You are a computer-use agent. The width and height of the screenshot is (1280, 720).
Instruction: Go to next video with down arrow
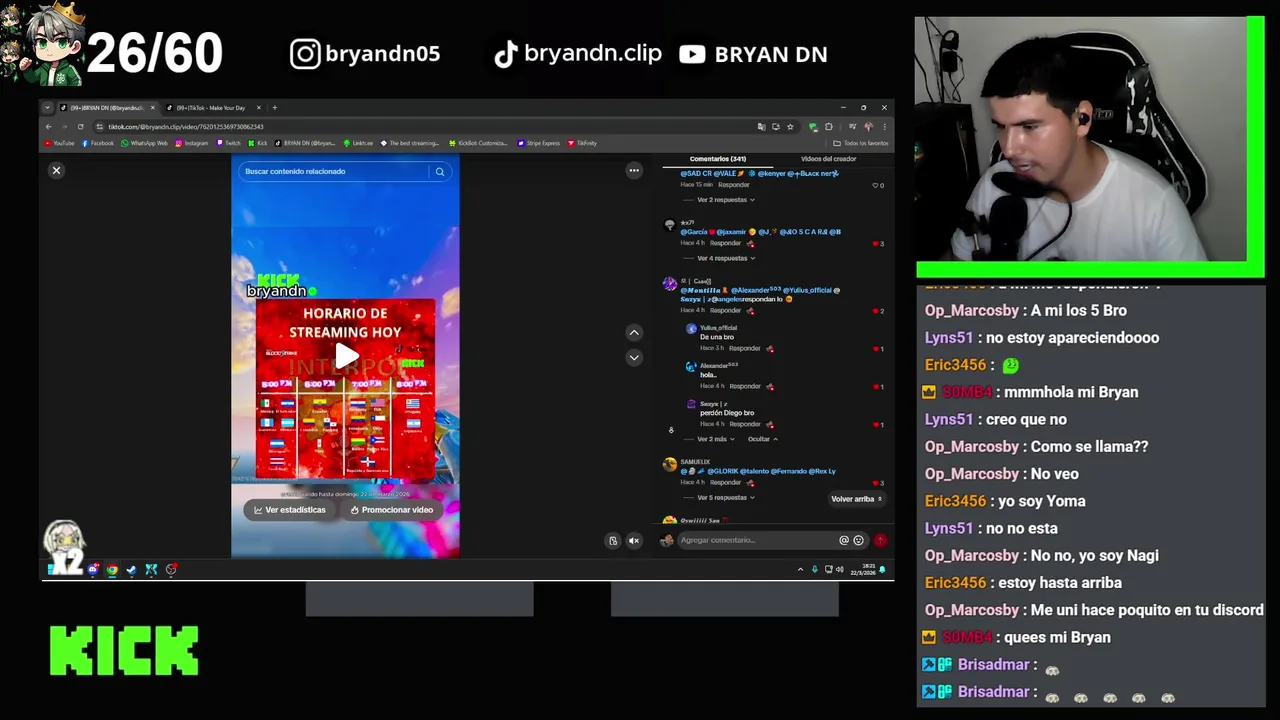point(634,357)
